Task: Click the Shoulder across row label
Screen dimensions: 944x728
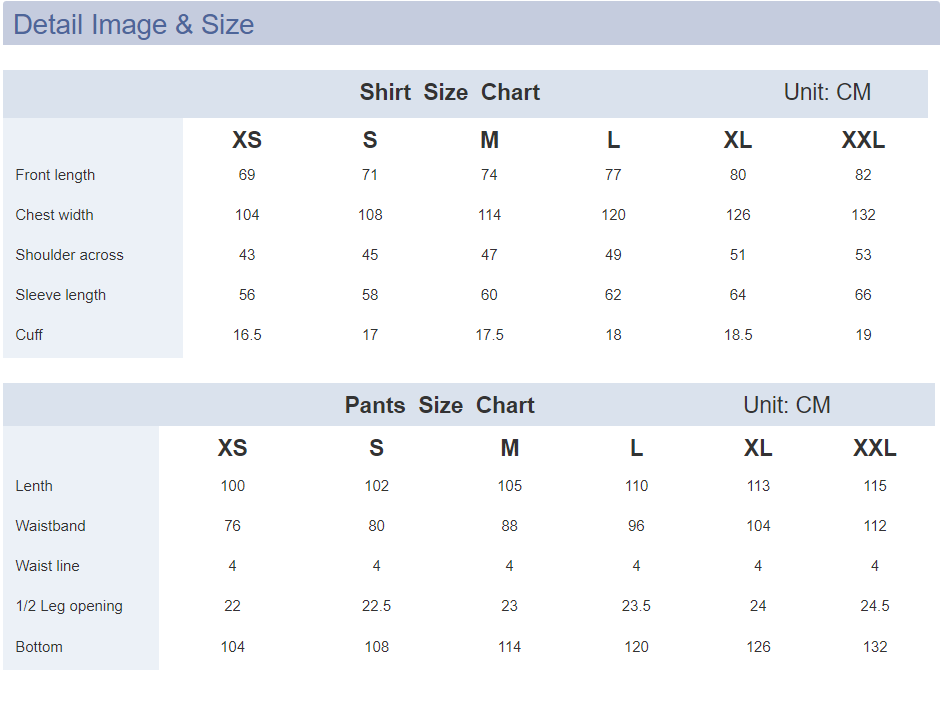Action: [x=69, y=255]
